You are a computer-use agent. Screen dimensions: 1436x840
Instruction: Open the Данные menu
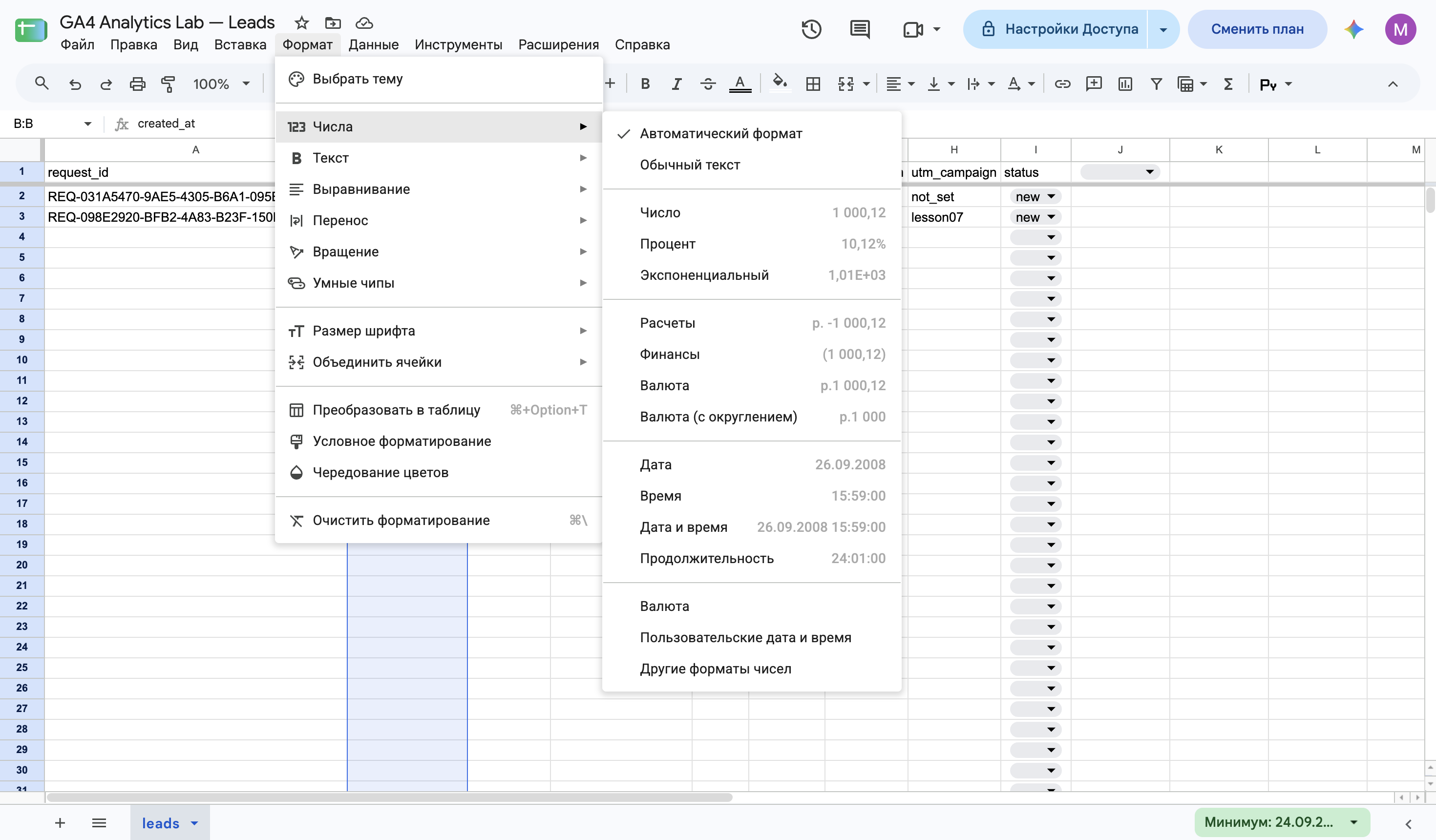pyautogui.click(x=373, y=44)
